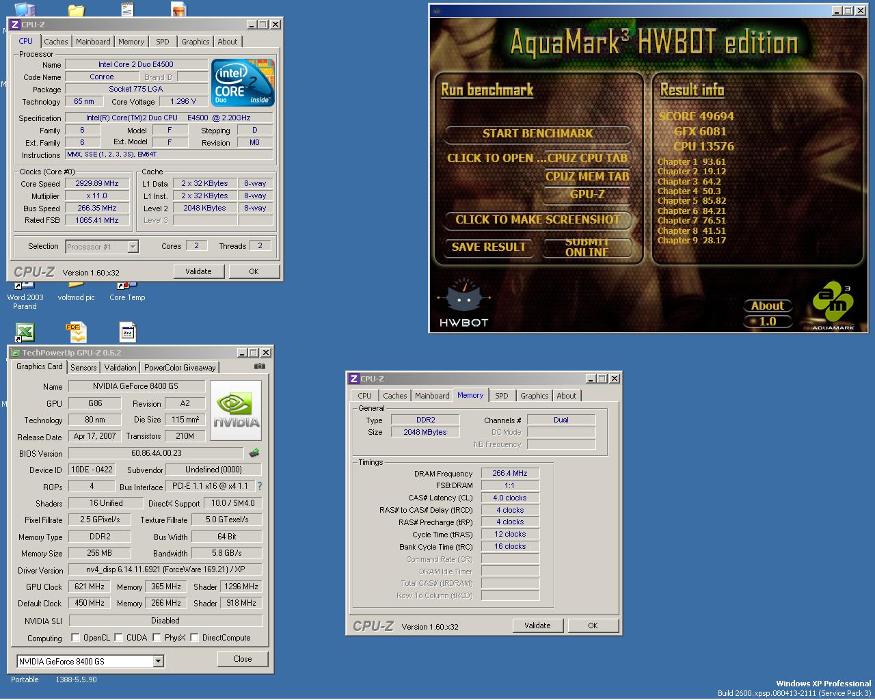Click the Chapter 1 93.61 result line

click(x=691, y=162)
